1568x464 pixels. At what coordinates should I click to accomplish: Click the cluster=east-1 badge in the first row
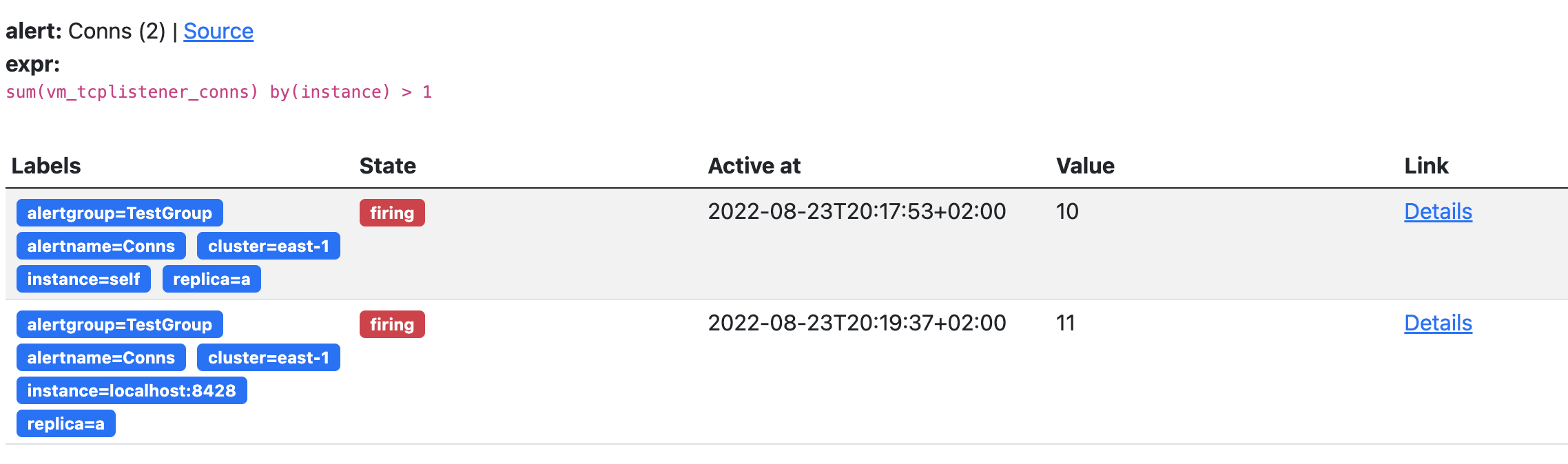(x=268, y=245)
